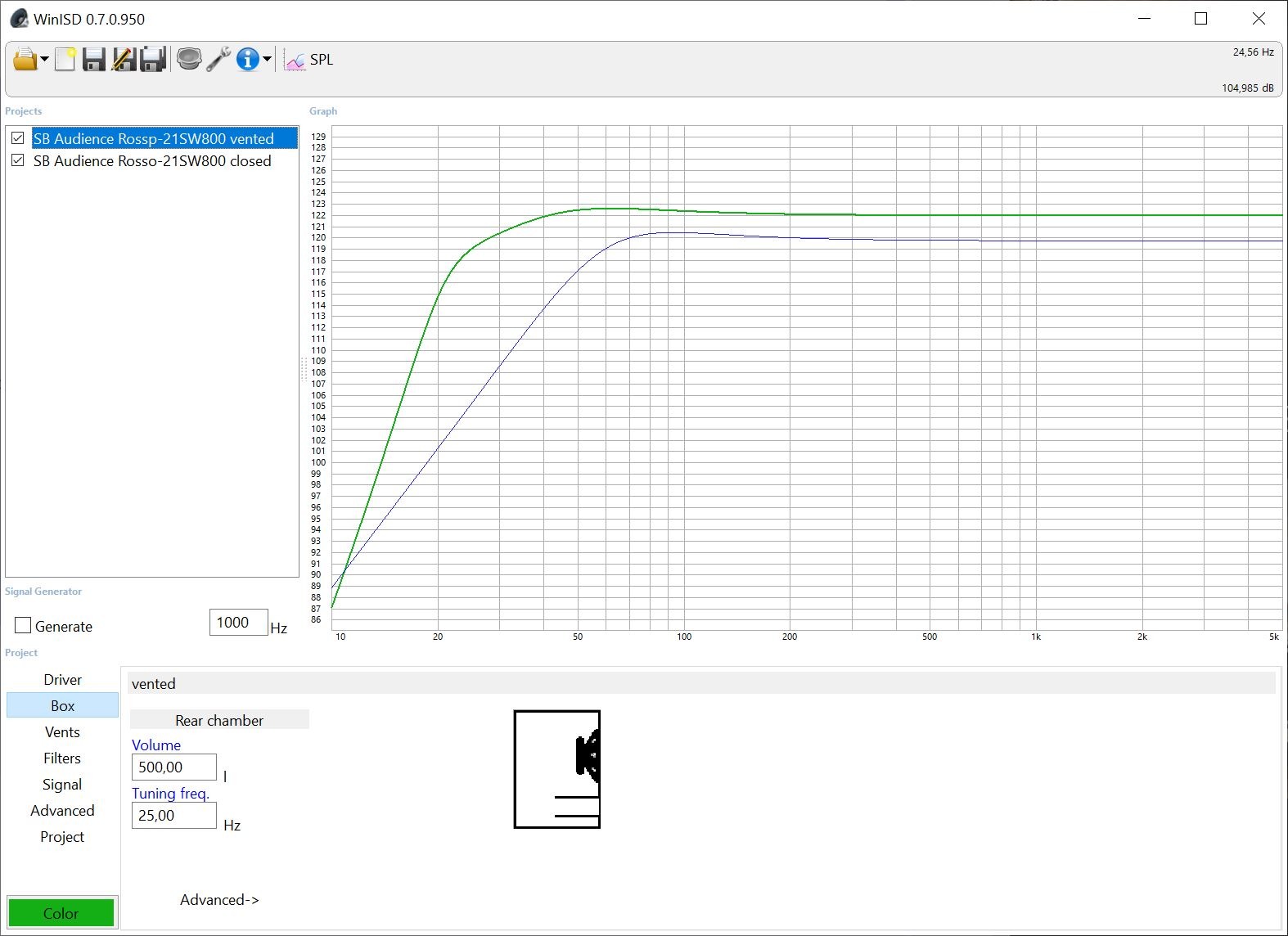Minimize the WinISD window
The height and width of the screenshot is (936, 1288).
(x=1144, y=18)
